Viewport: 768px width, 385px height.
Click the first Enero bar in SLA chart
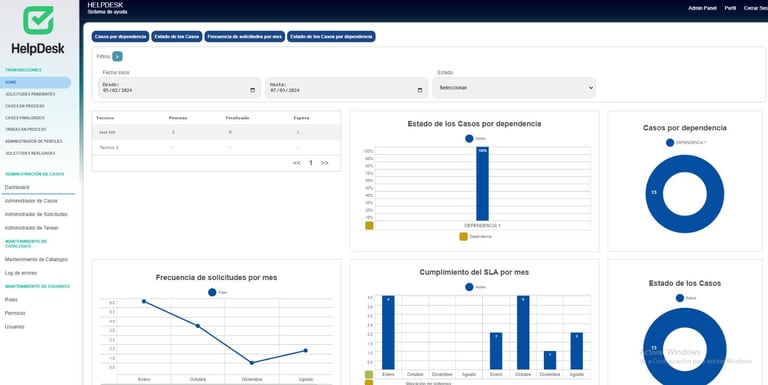(x=388, y=333)
